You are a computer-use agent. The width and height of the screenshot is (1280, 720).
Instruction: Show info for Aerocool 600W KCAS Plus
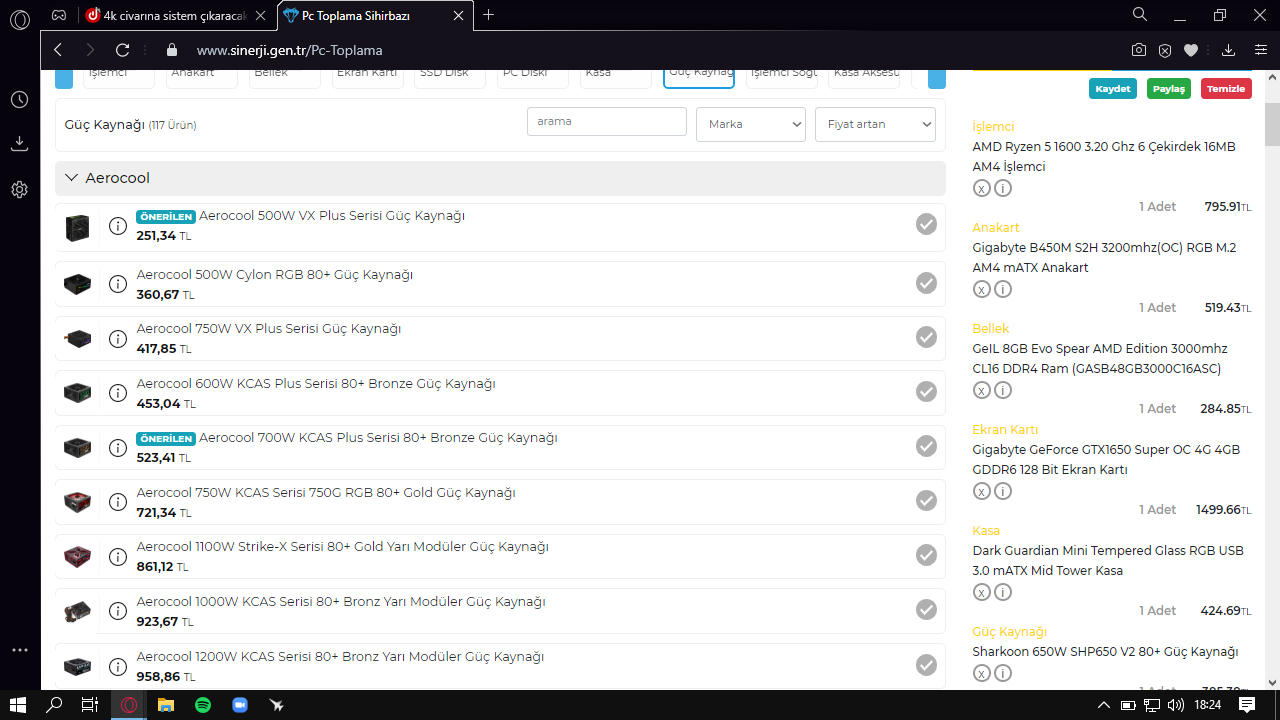[118, 393]
